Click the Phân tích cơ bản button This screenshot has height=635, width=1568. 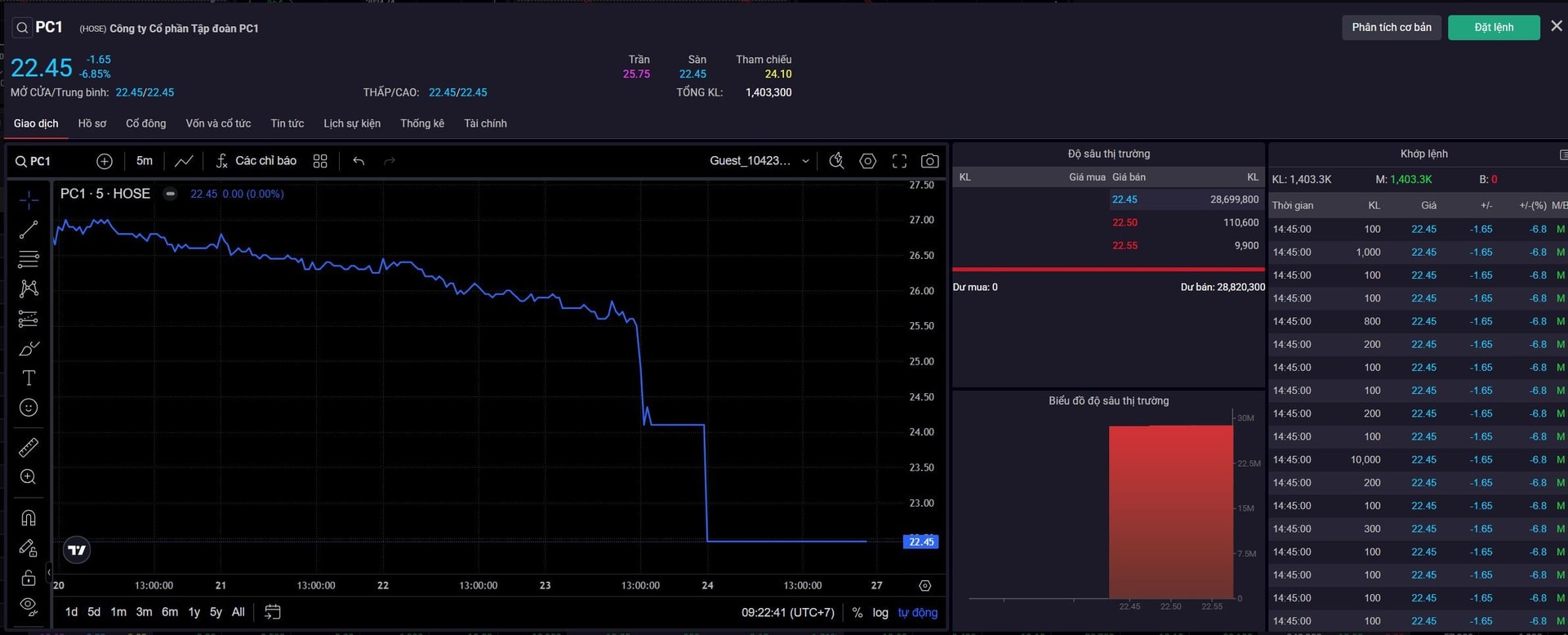point(1391,28)
